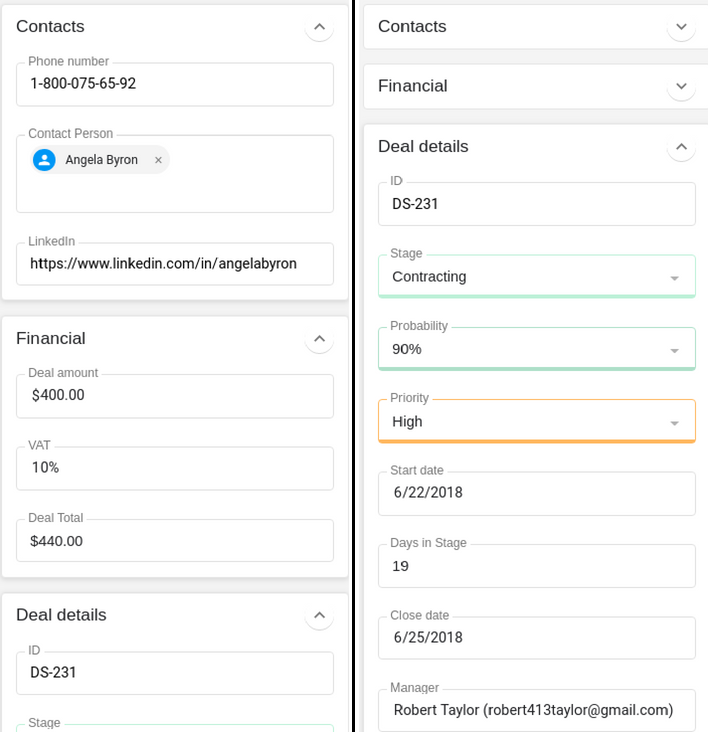Viewport: 708px width, 732px height.
Task: Click the right Contacts section title
Action: tap(412, 27)
